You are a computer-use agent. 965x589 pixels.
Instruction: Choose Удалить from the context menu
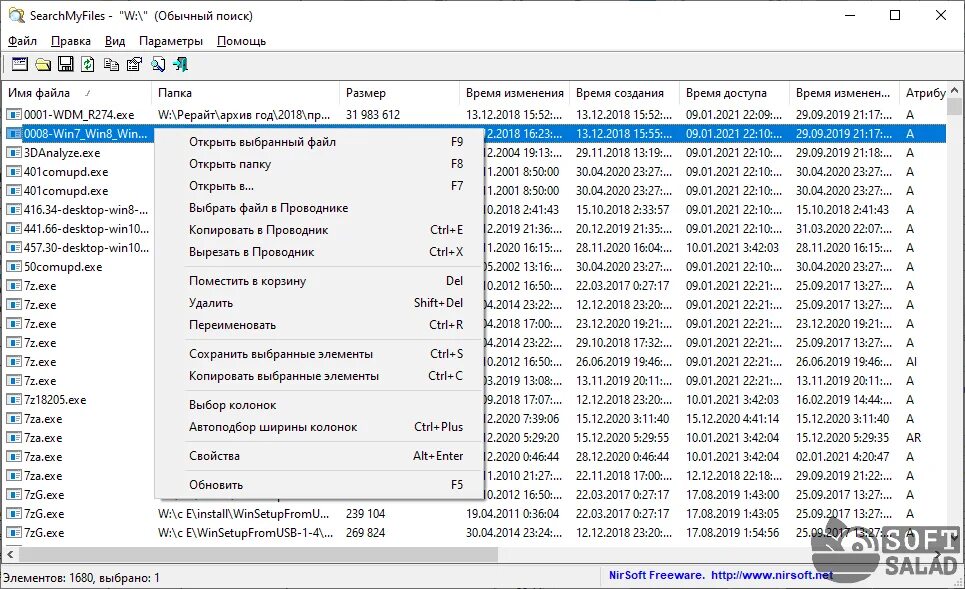click(318, 303)
